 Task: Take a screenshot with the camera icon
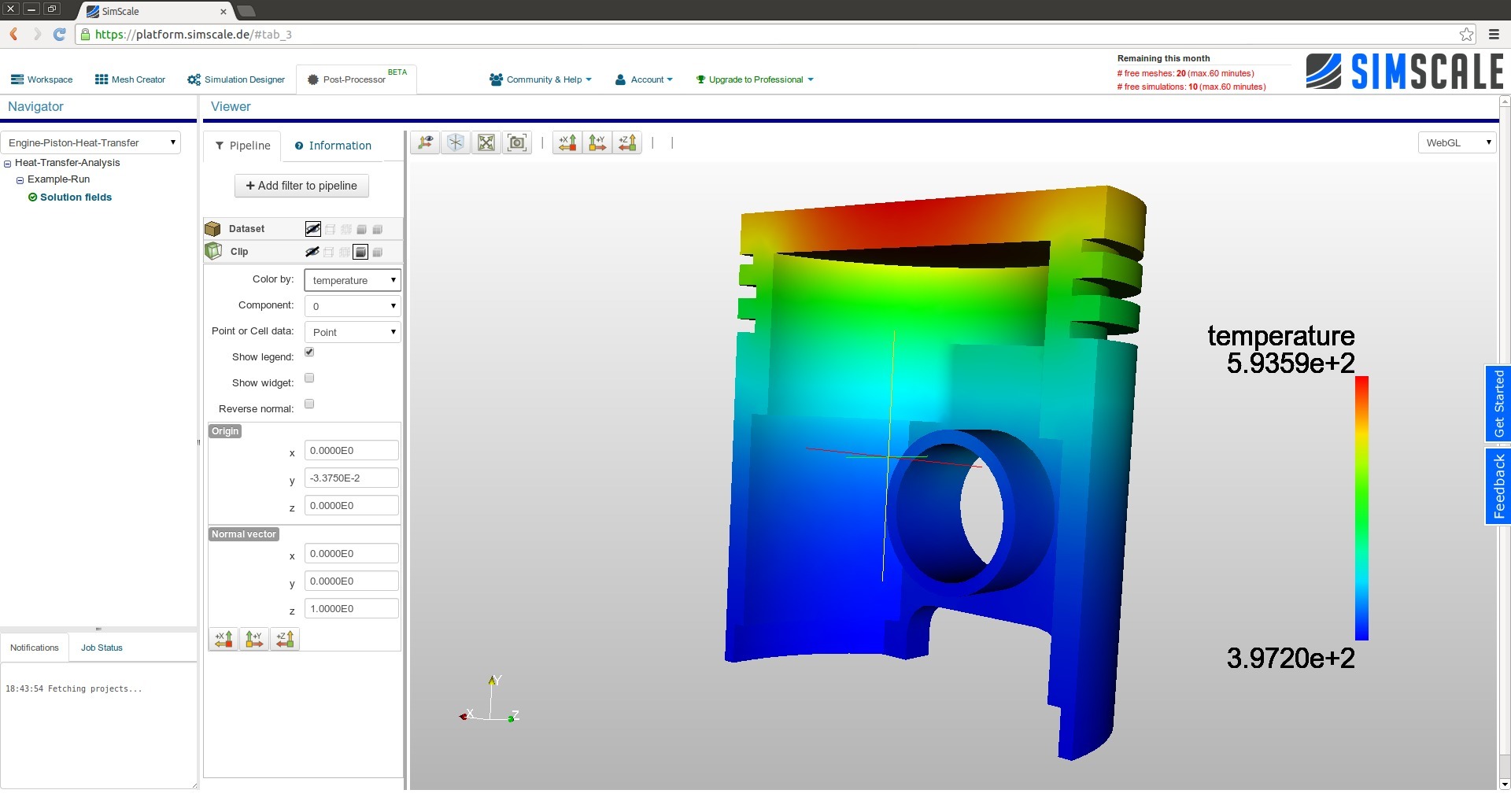tap(517, 142)
